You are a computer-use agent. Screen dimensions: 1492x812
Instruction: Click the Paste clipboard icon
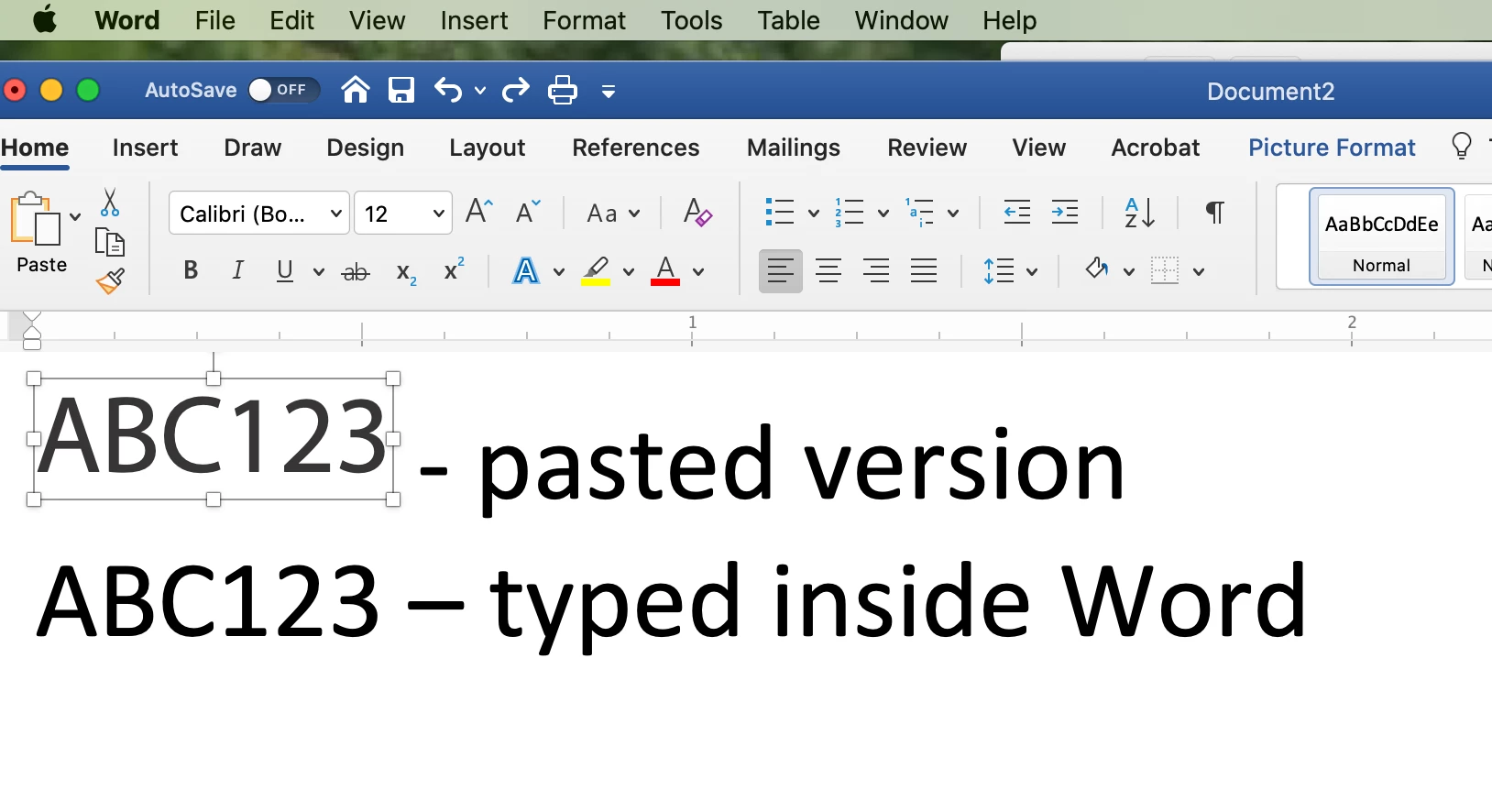(36, 219)
